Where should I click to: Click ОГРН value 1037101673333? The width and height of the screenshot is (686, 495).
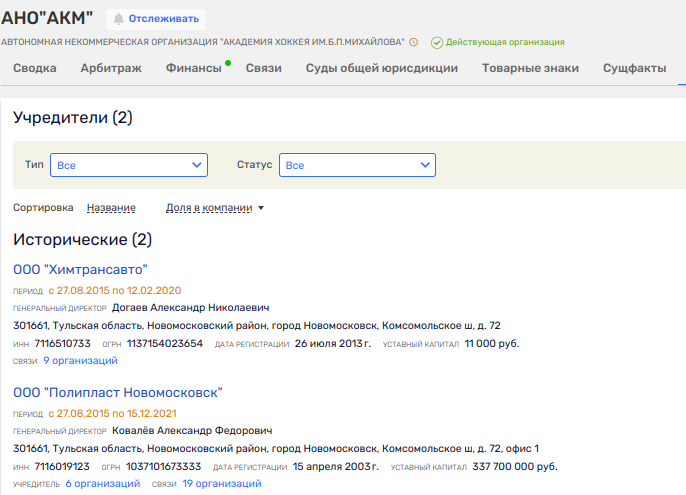[164, 467]
